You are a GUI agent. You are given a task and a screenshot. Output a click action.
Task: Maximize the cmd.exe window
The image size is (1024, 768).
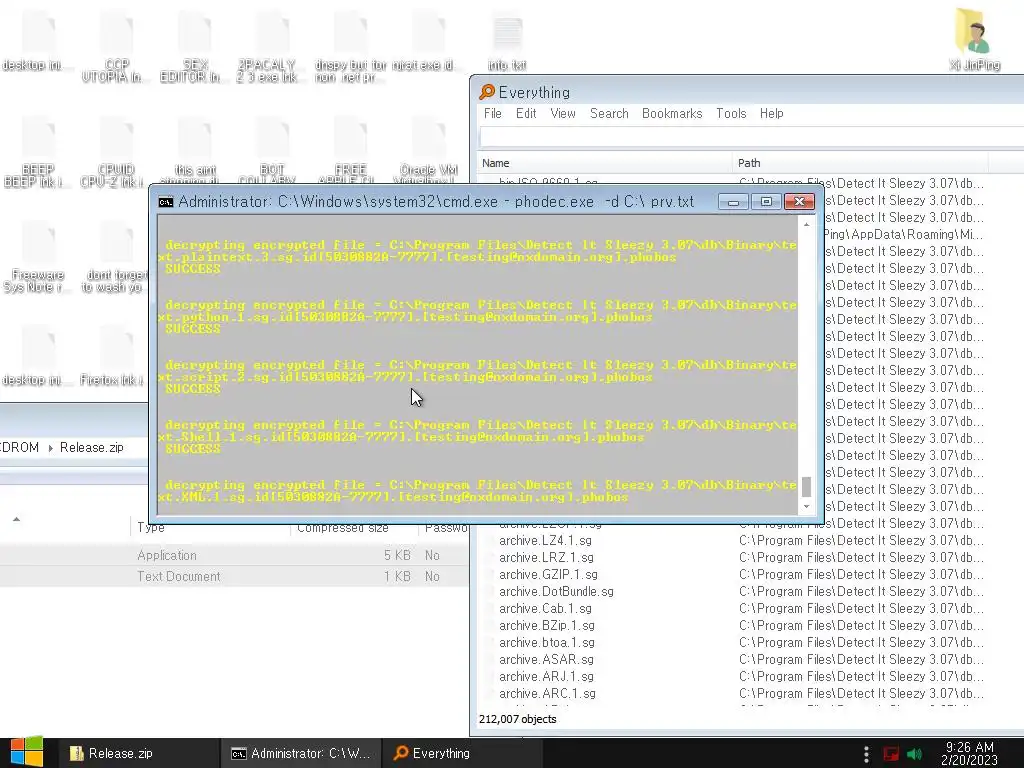766,202
